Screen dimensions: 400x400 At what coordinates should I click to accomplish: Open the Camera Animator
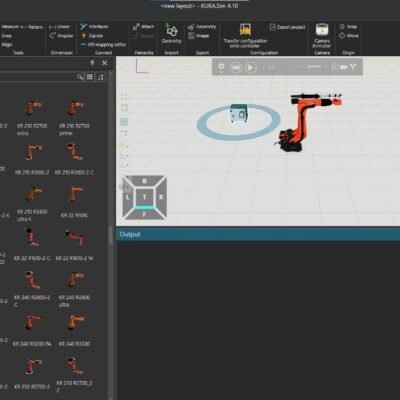coord(322,35)
